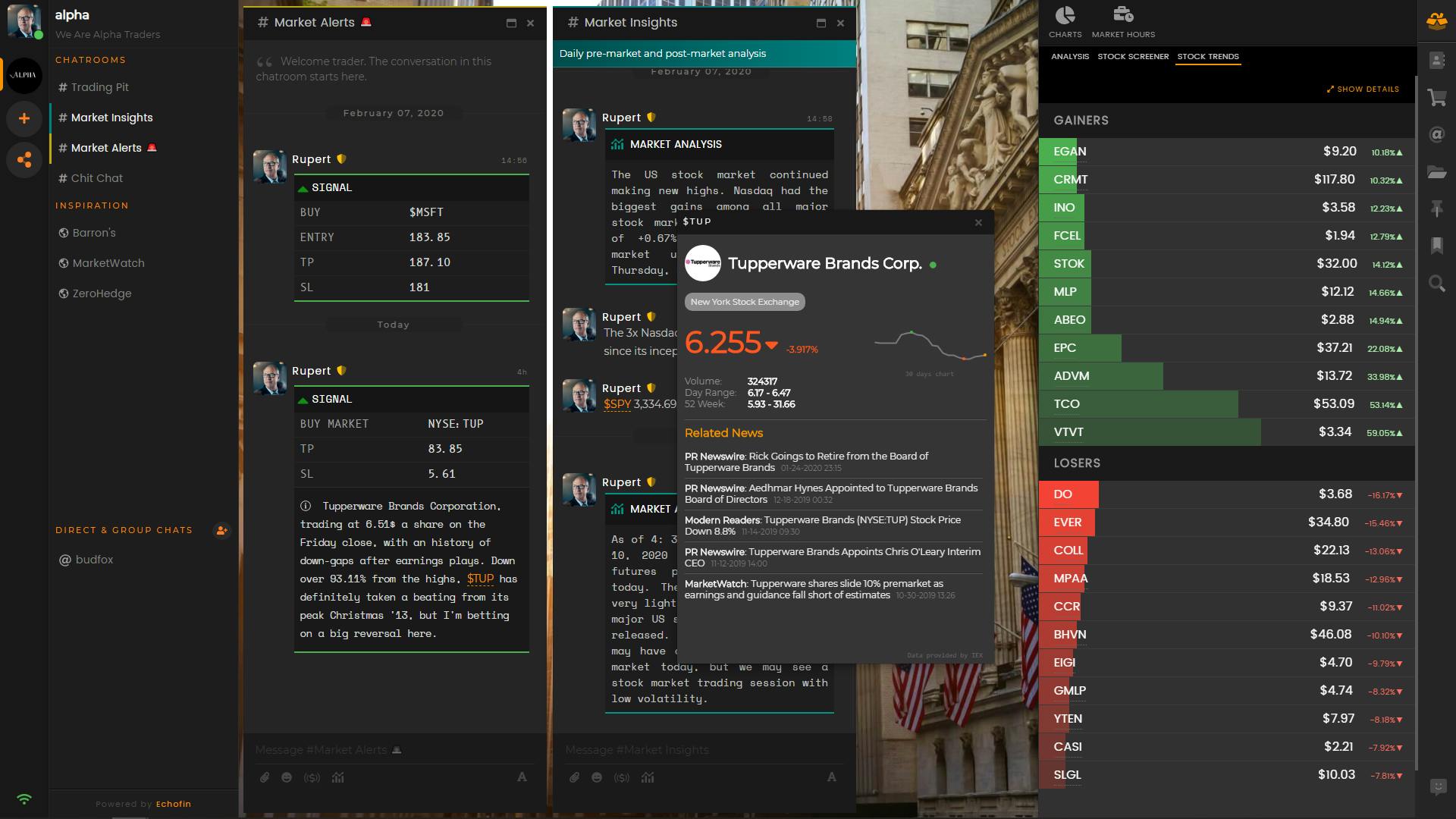Open direct chat with budfox
The image size is (1456, 819).
click(x=144, y=560)
